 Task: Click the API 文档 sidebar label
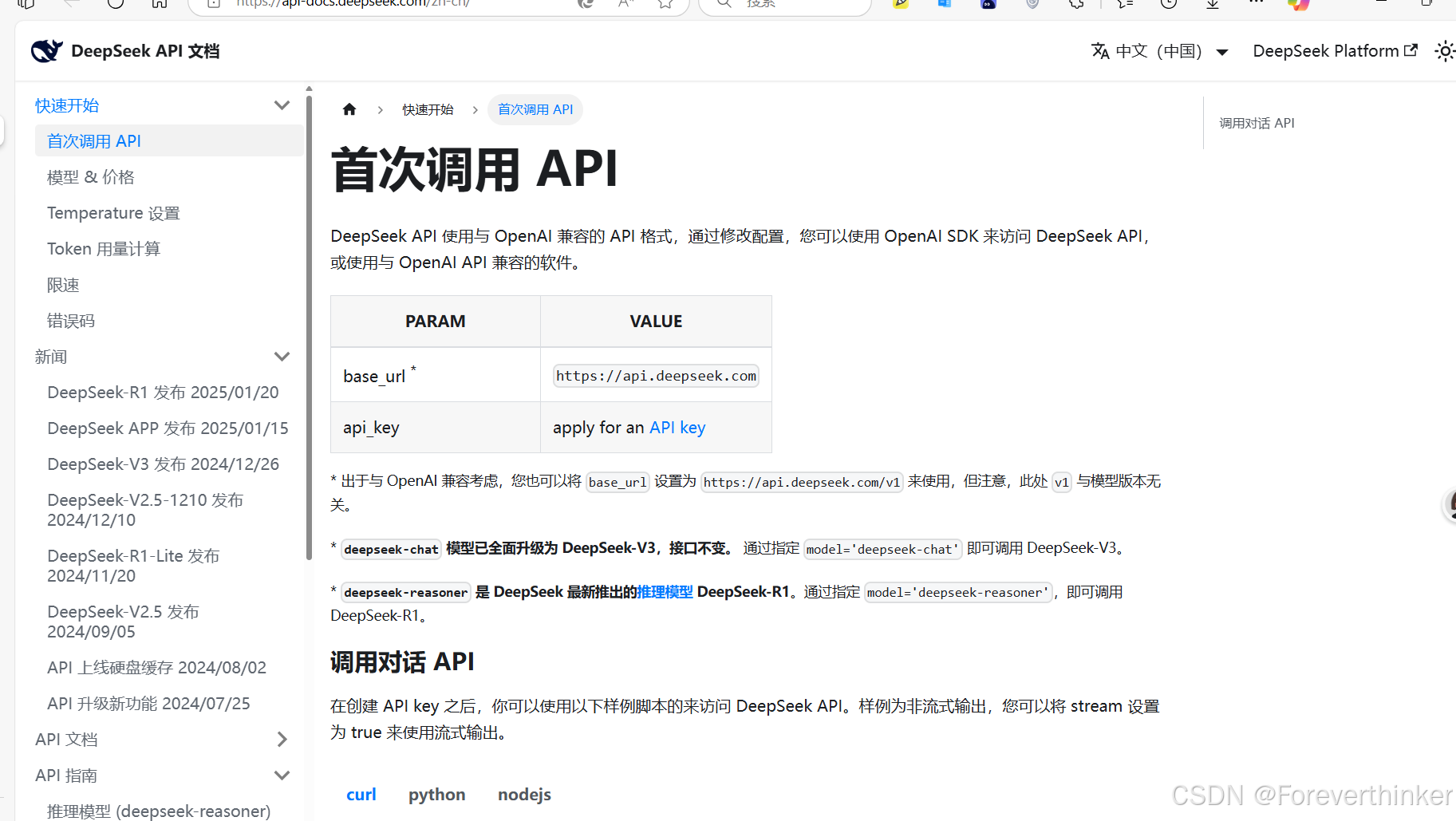point(66,740)
